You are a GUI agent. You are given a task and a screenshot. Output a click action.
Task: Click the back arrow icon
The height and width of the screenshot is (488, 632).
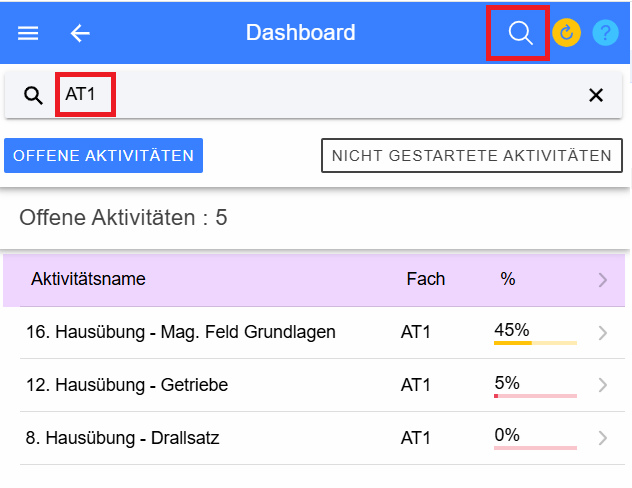[80, 33]
